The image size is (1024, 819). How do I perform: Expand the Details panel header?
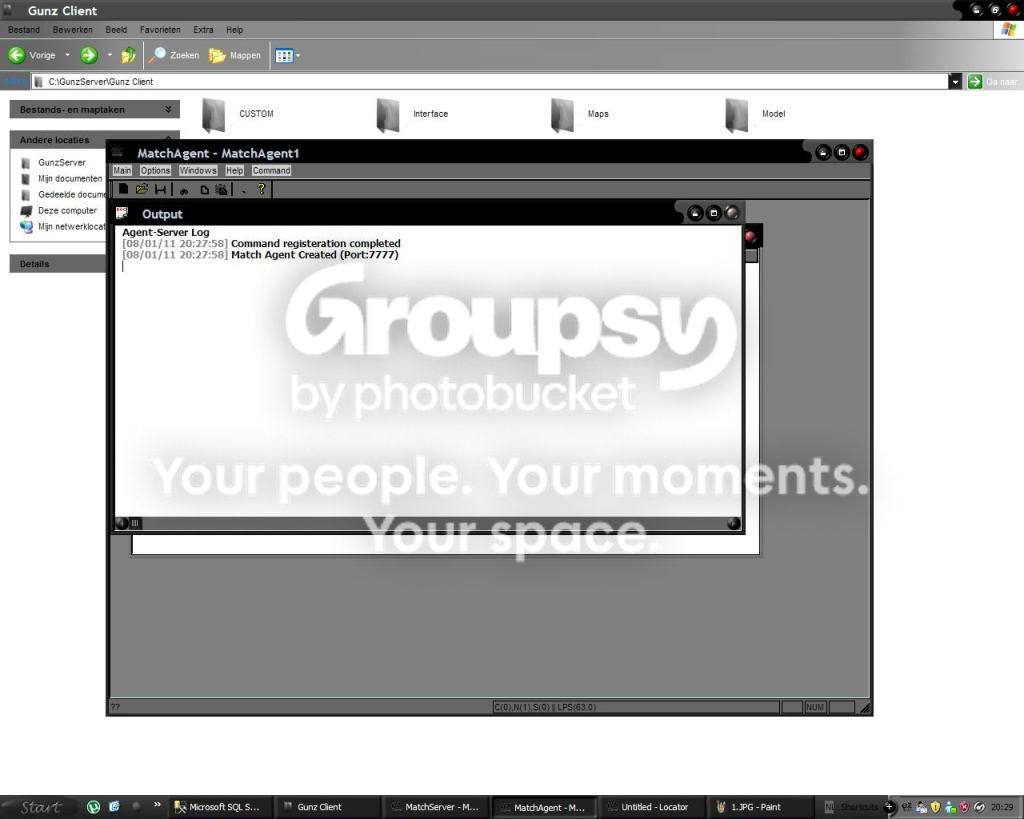tap(59, 264)
